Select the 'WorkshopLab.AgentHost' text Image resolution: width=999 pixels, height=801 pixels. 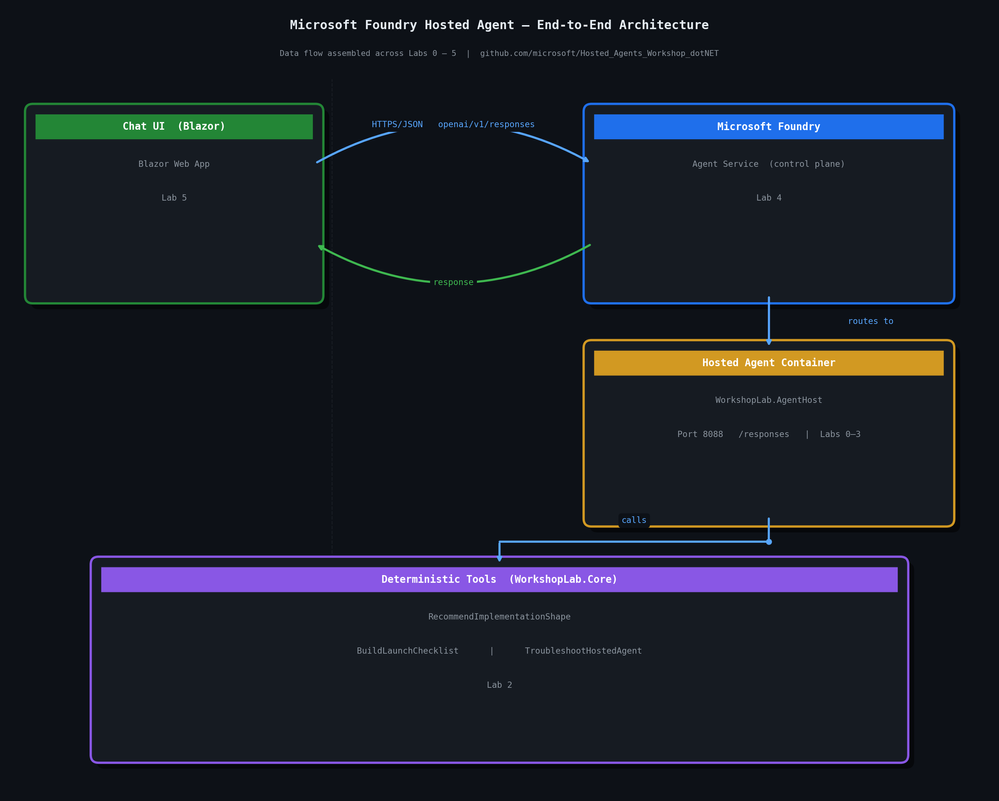768,400
